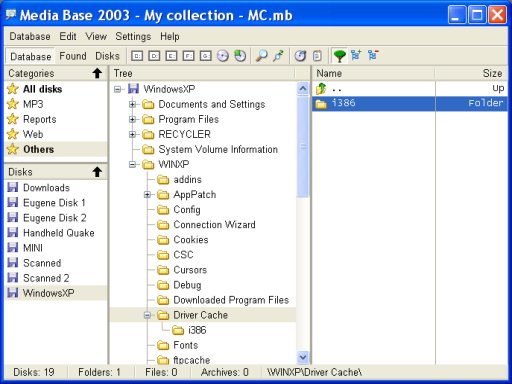Sort by the Size column header
Image resolution: width=512 pixels, height=384 pixels.
(x=471, y=73)
